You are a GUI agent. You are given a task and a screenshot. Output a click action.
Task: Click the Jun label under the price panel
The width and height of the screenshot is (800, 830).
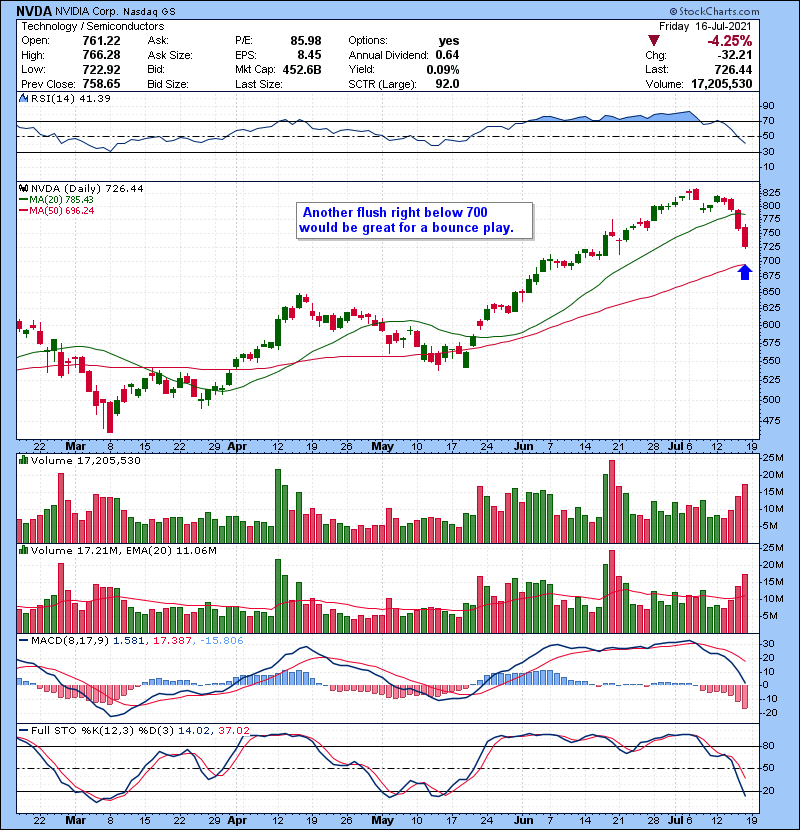tap(523, 446)
